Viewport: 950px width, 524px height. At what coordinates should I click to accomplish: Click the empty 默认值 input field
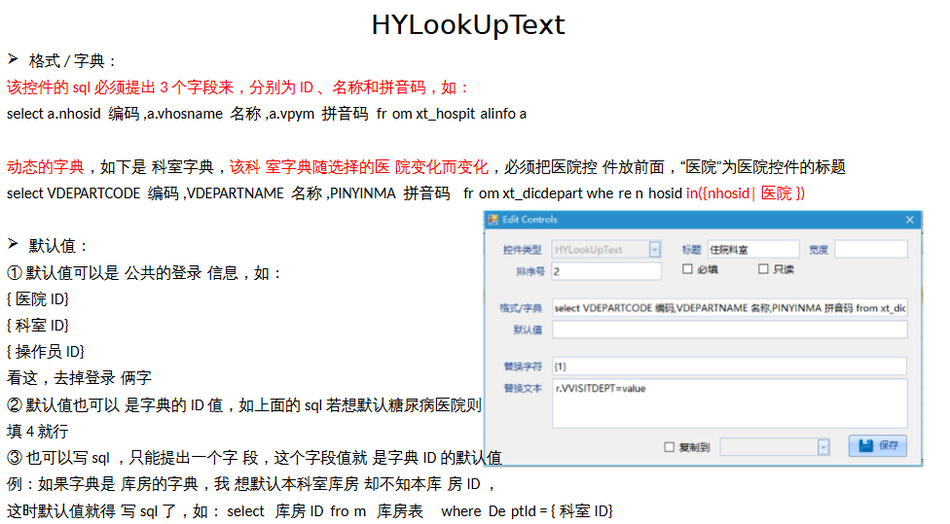coord(729,330)
